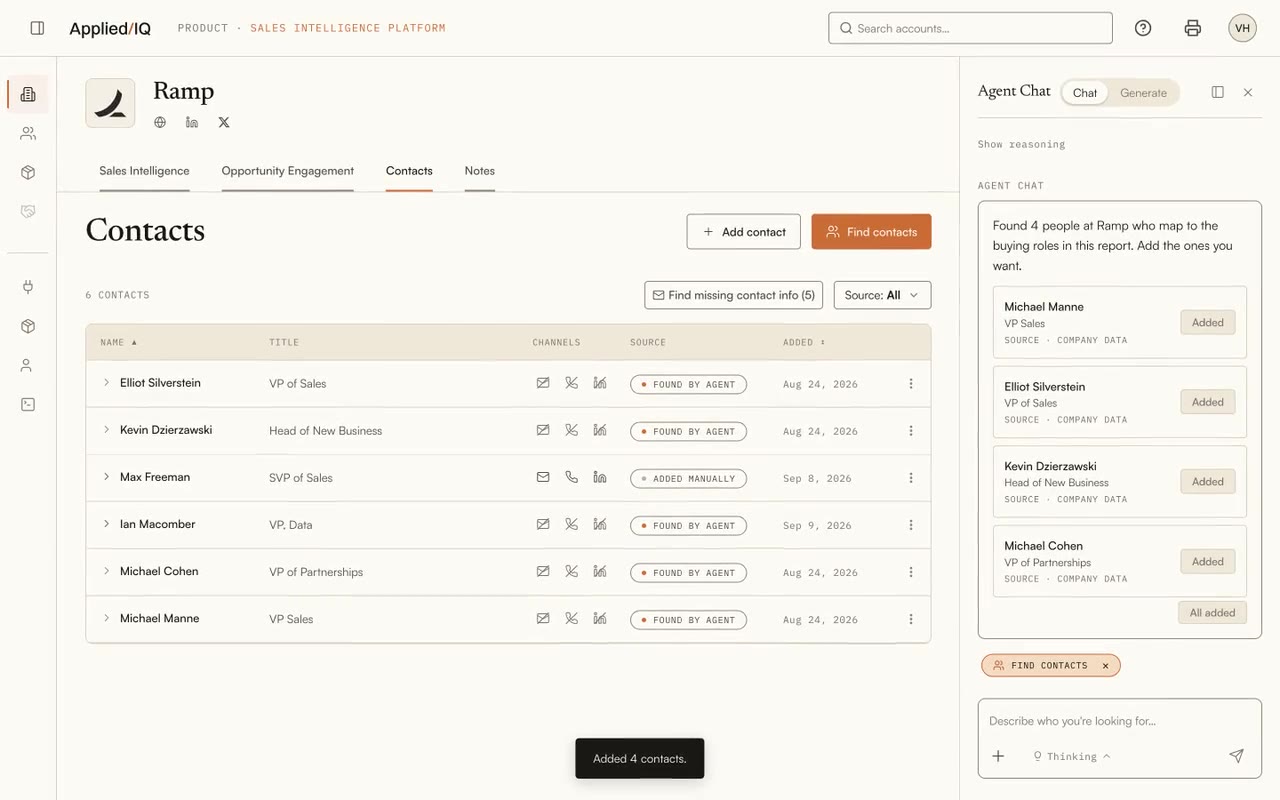Expand the Elliot Silverstein row
This screenshot has width=1280, height=800.
[106, 383]
